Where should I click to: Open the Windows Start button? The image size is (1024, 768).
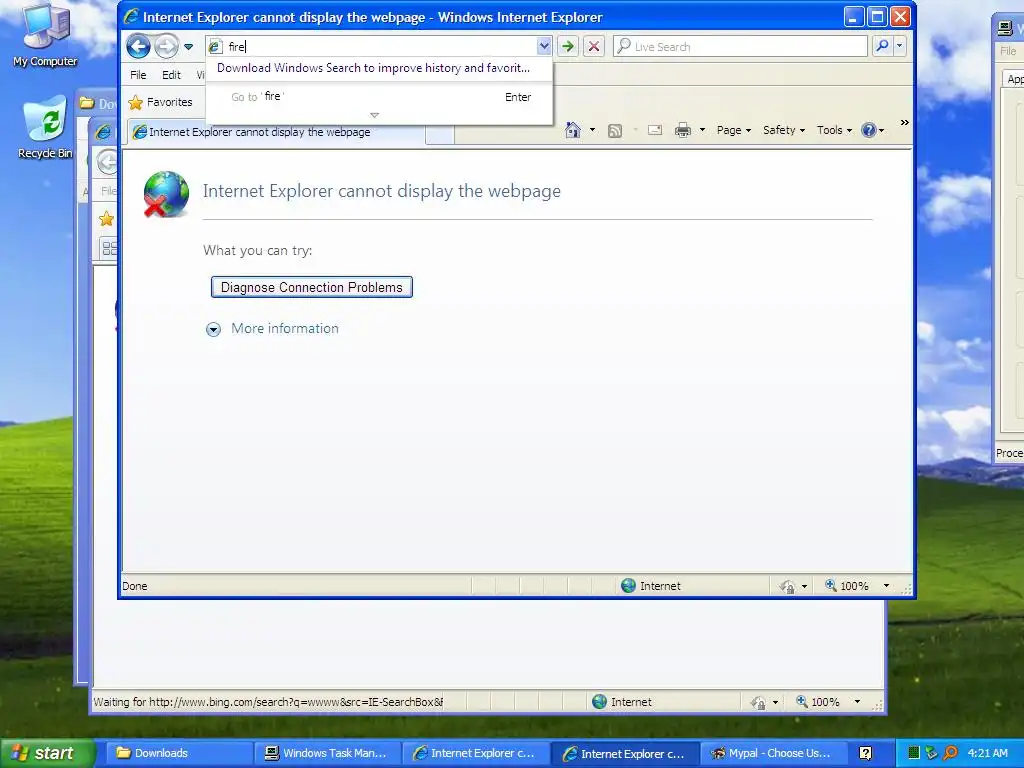pyautogui.click(x=47, y=753)
